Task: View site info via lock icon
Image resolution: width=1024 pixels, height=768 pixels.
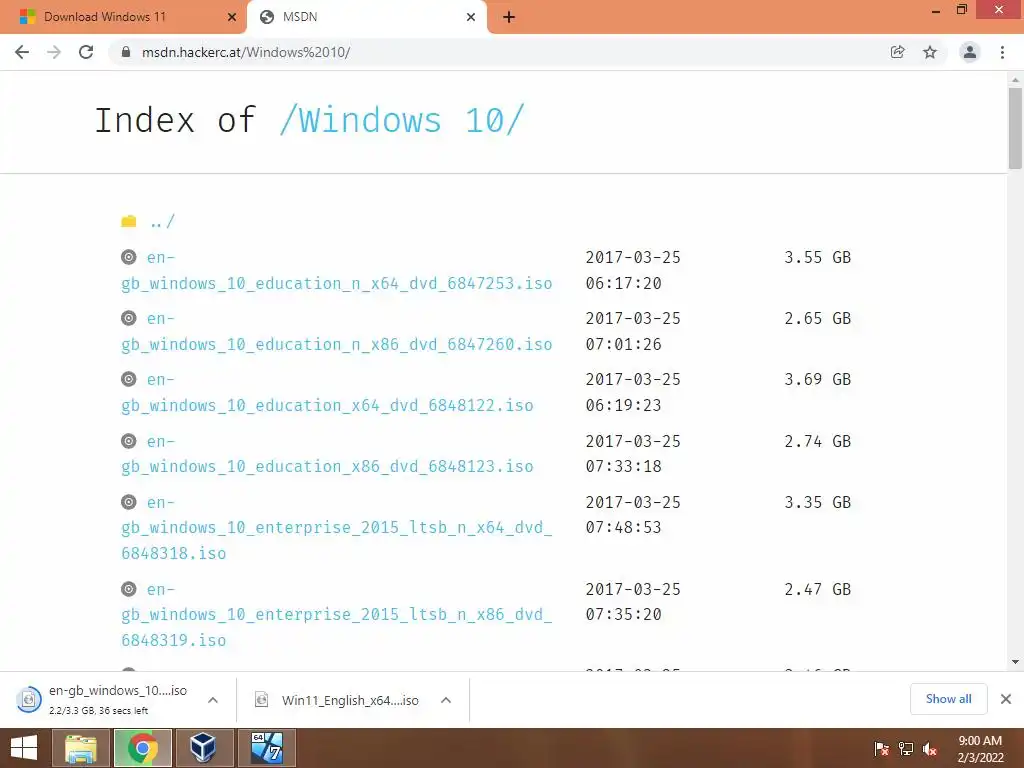Action: [126, 52]
